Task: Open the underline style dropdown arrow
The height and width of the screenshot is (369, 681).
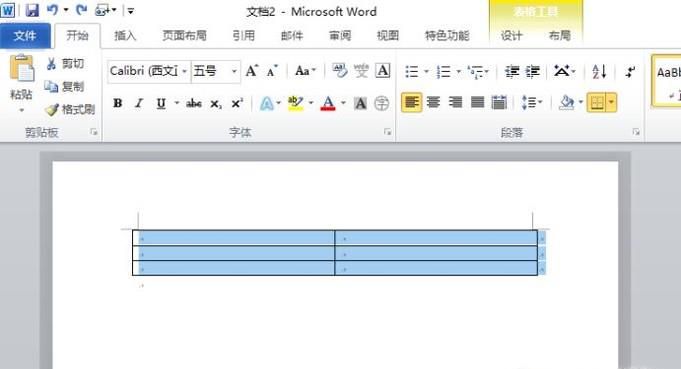Action: point(176,103)
